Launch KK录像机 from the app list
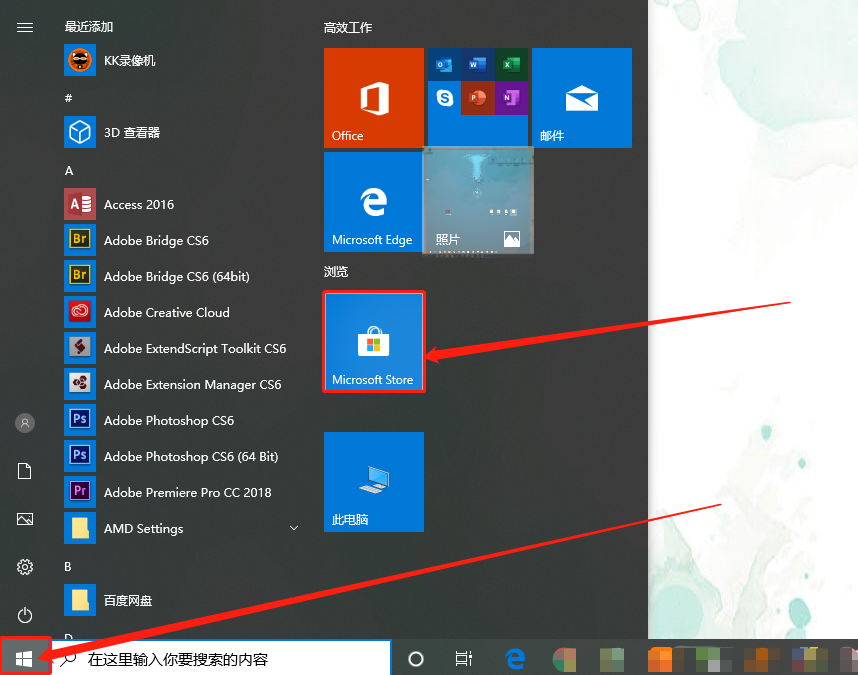 point(130,61)
